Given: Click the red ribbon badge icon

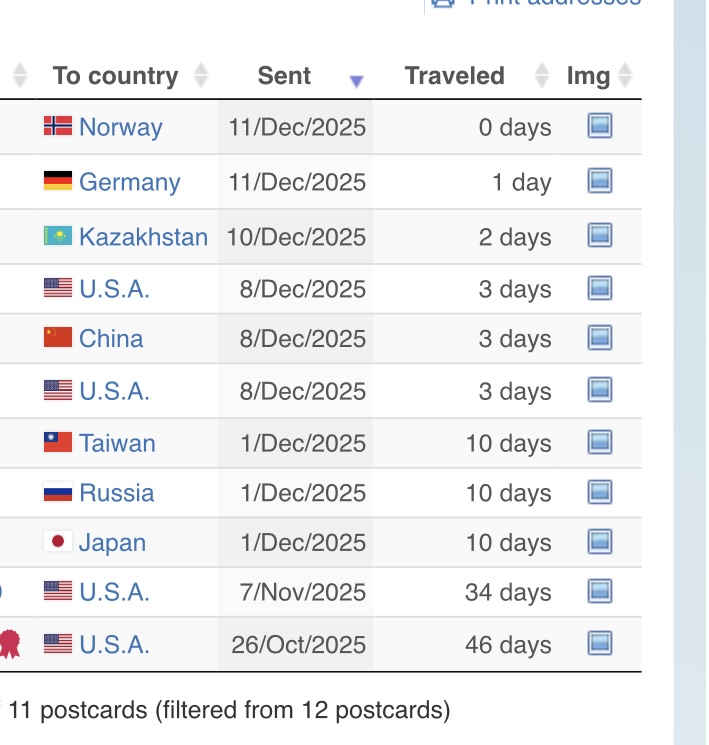Looking at the screenshot, I should click(9, 642).
